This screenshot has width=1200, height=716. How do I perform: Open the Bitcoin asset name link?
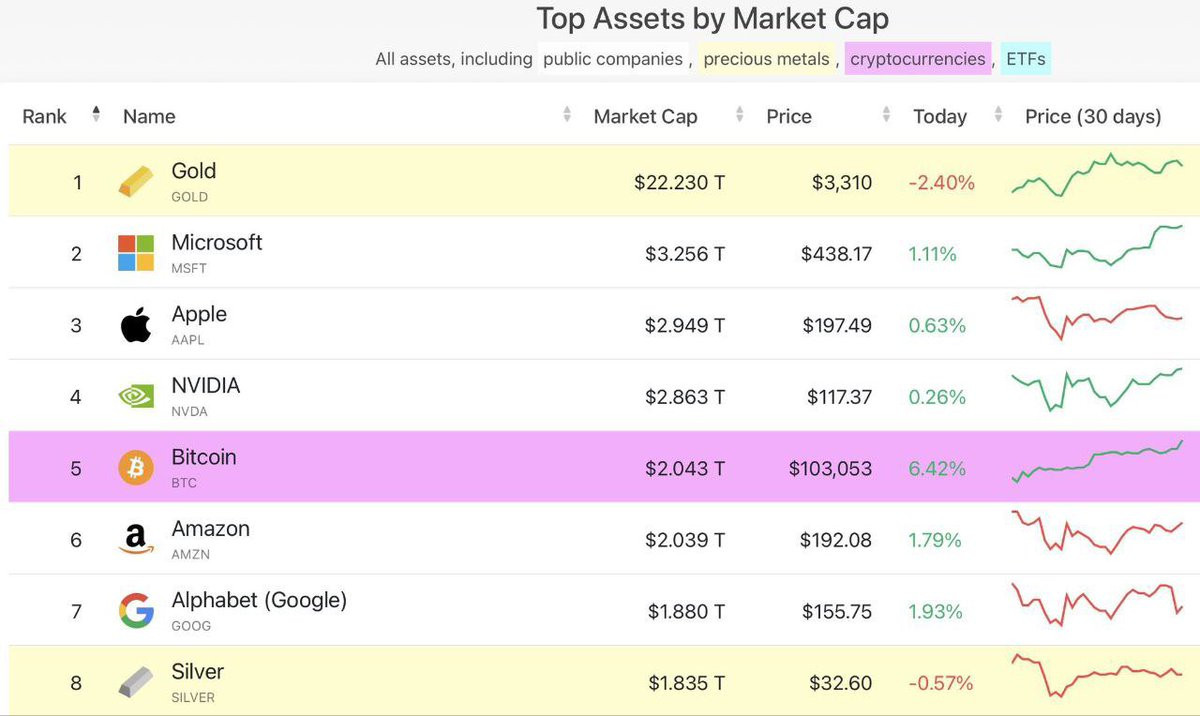point(204,457)
